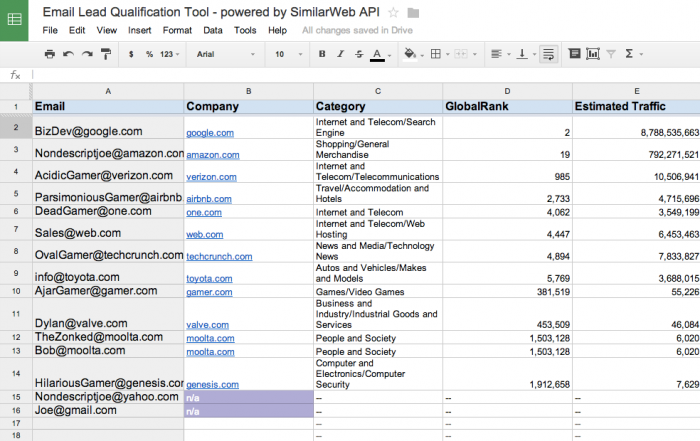Select cell BizDev@google.com
The image size is (700, 441).
pyautogui.click(x=108, y=127)
